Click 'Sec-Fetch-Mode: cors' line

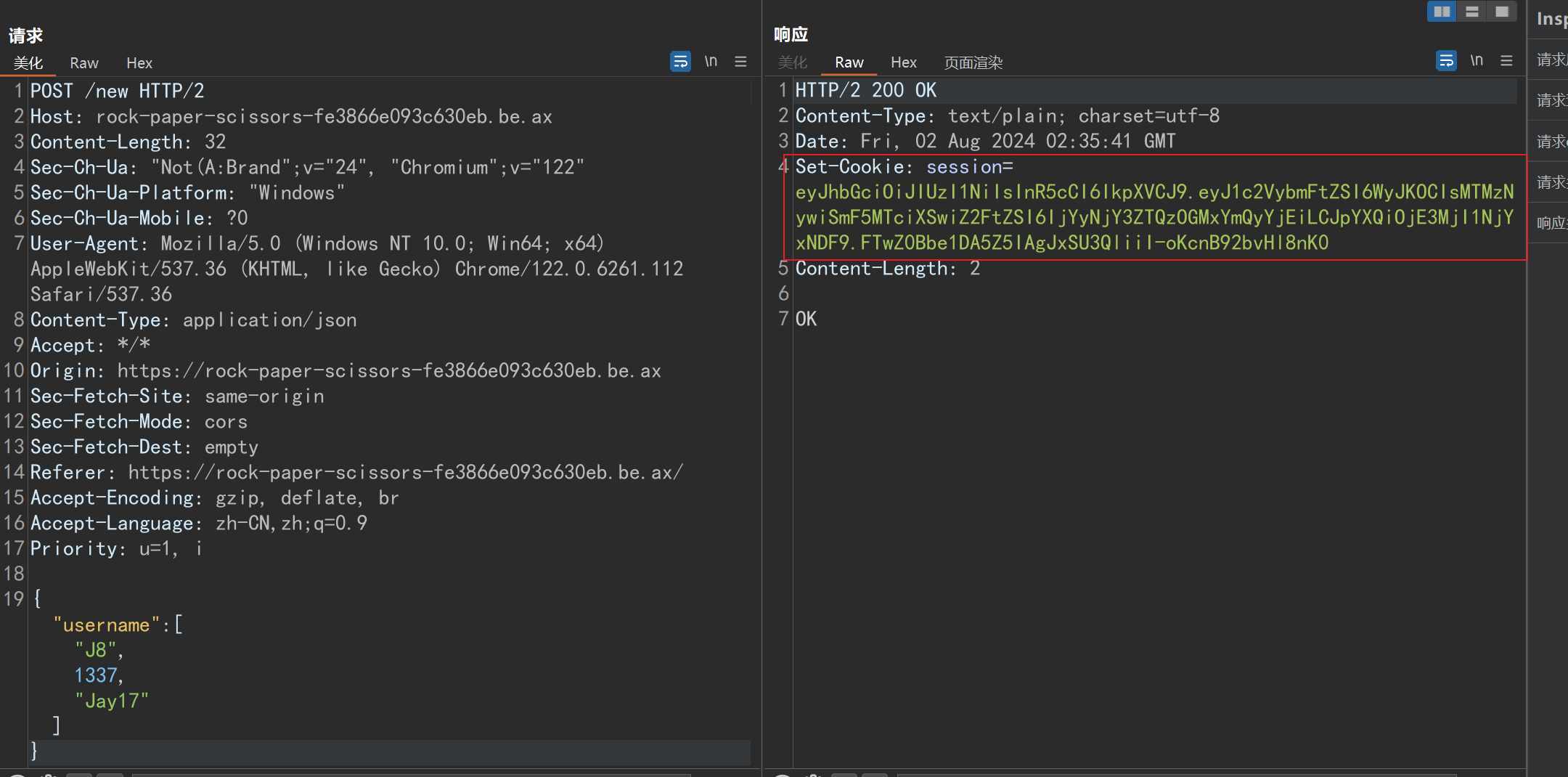[x=139, y=421]
